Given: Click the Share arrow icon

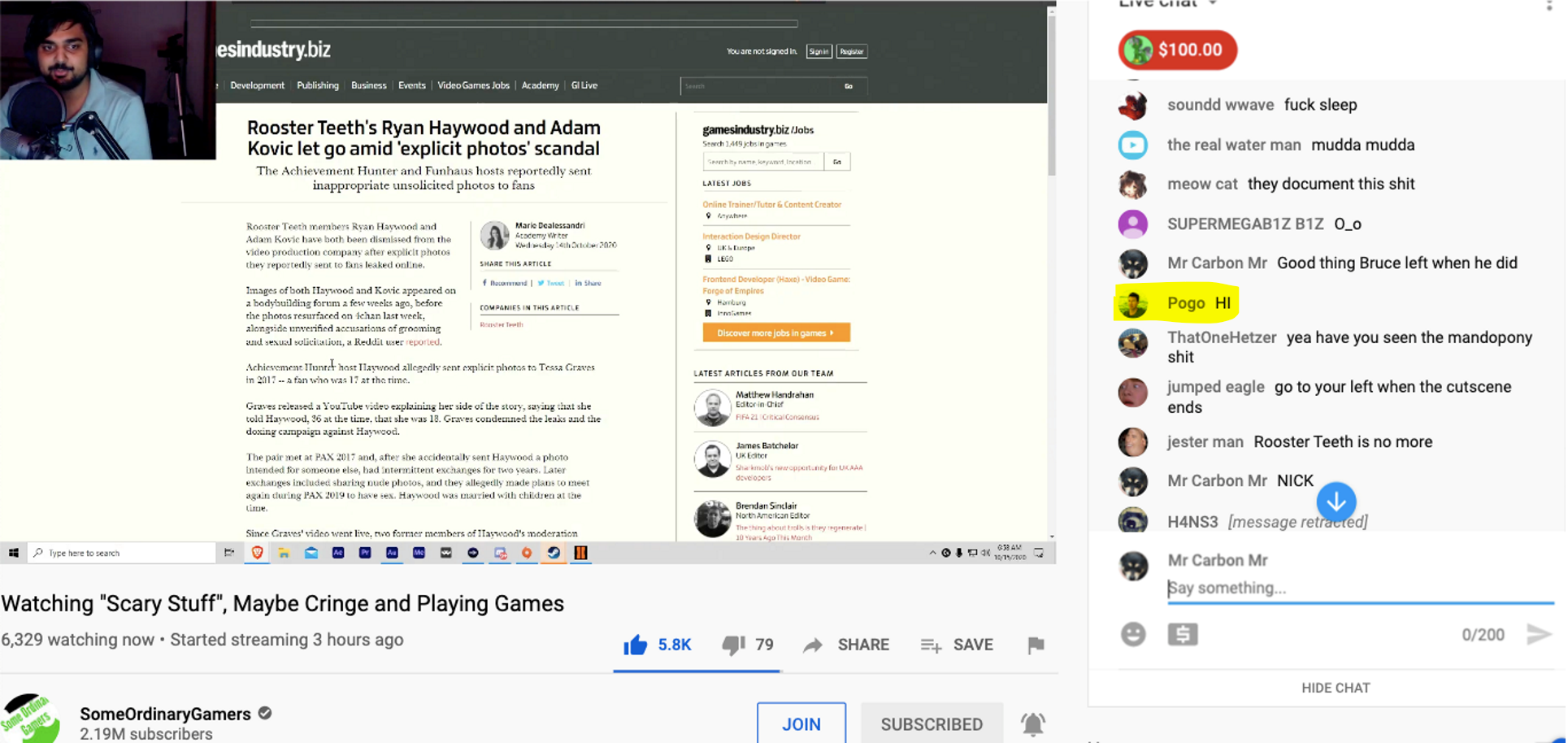Looking at the screenshot, I should (x=813, y=645).
